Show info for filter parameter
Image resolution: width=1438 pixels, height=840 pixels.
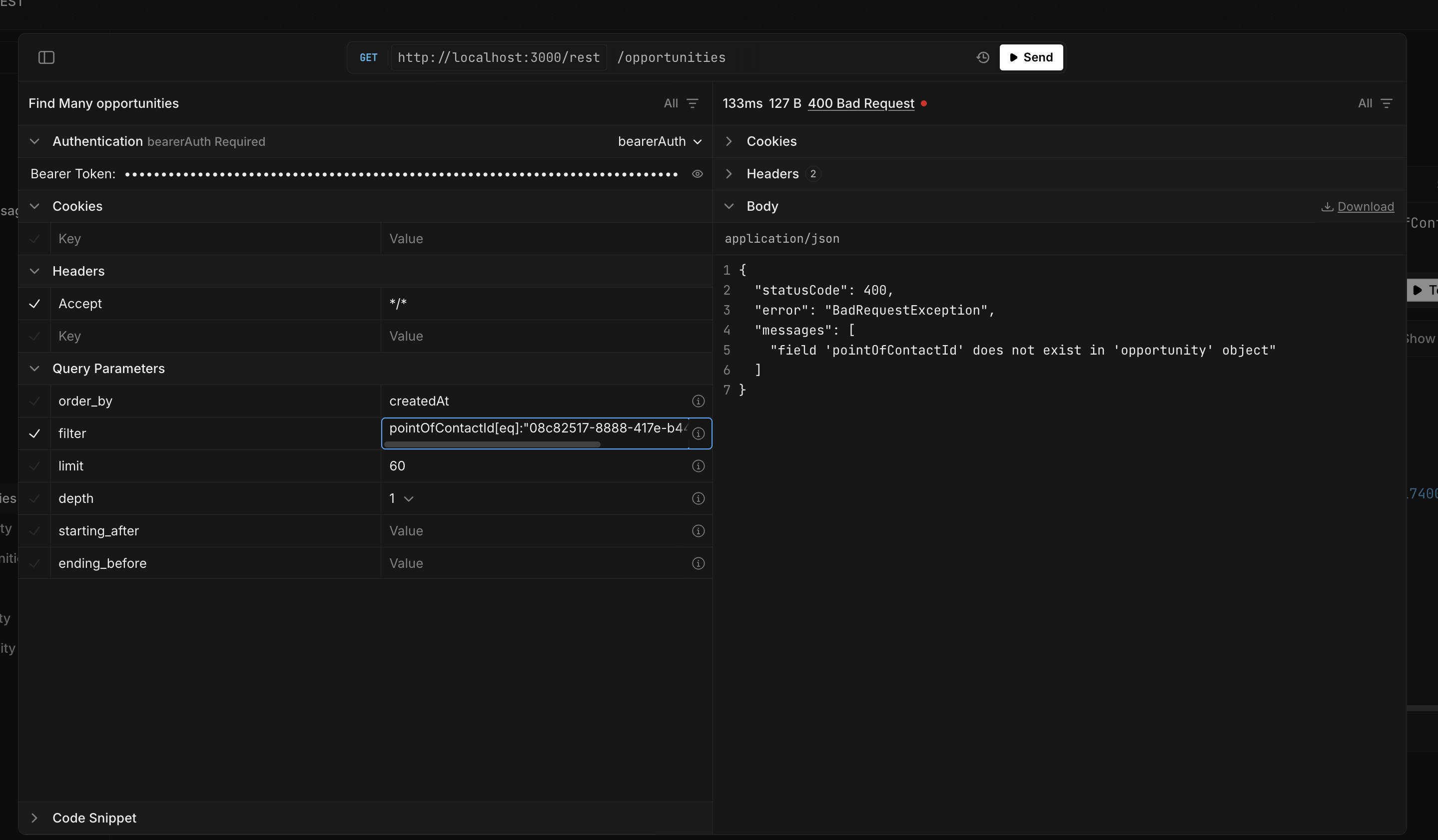(x=698, y=434)
